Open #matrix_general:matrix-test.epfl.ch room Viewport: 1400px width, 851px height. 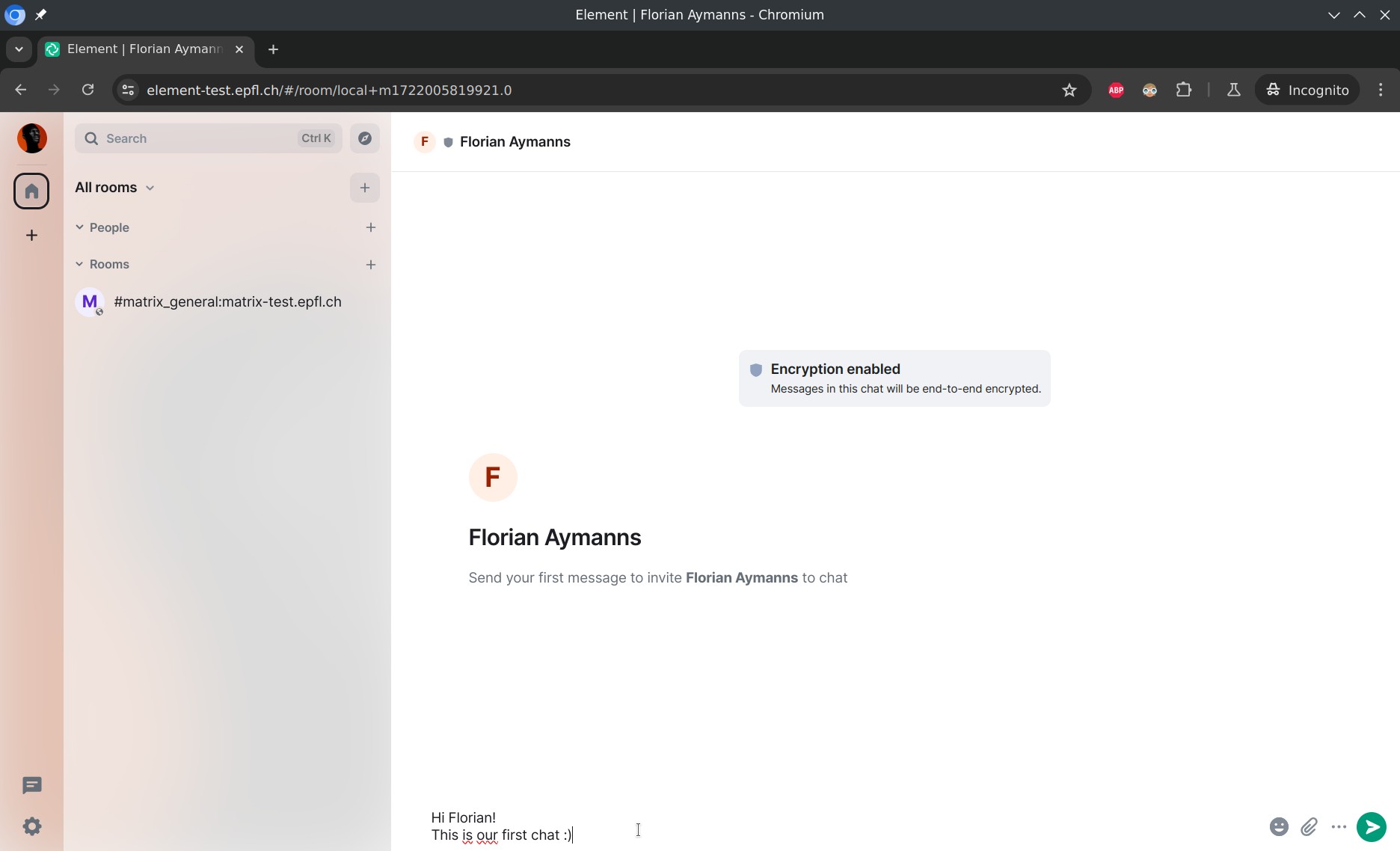pyautogui.click(x=227, y=302)
